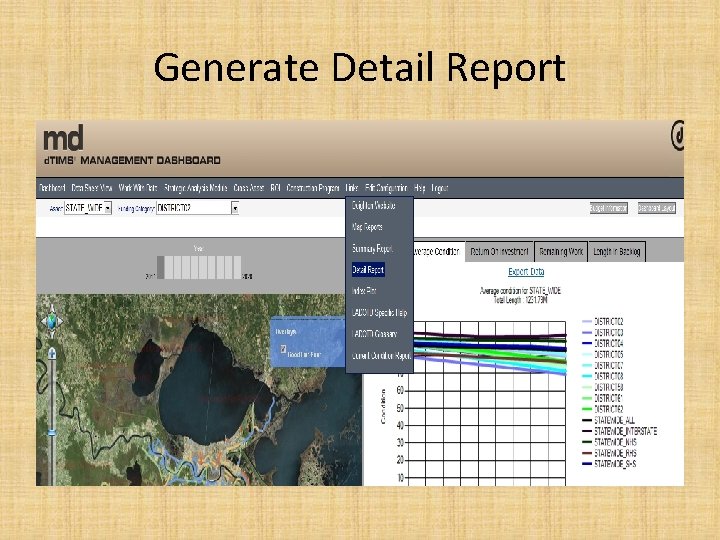Image resolution: width=720 pixels, height=540 pixels.
Task: Switch to the Length in Backlog tab
Action: [x=617, y=252]
